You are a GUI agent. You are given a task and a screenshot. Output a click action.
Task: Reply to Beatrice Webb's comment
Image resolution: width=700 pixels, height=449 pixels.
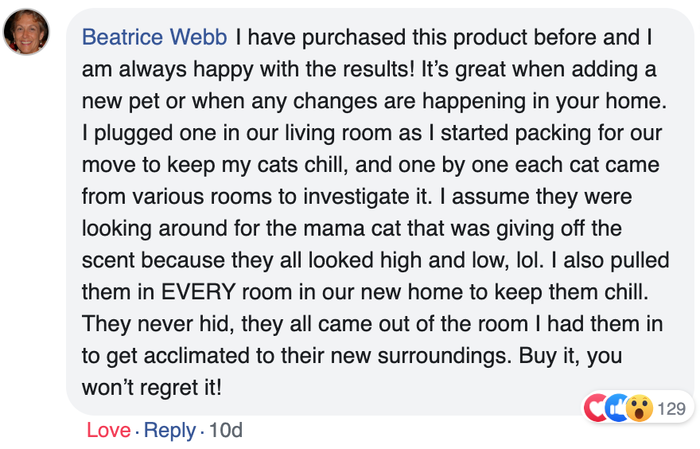tap(170, 430)
